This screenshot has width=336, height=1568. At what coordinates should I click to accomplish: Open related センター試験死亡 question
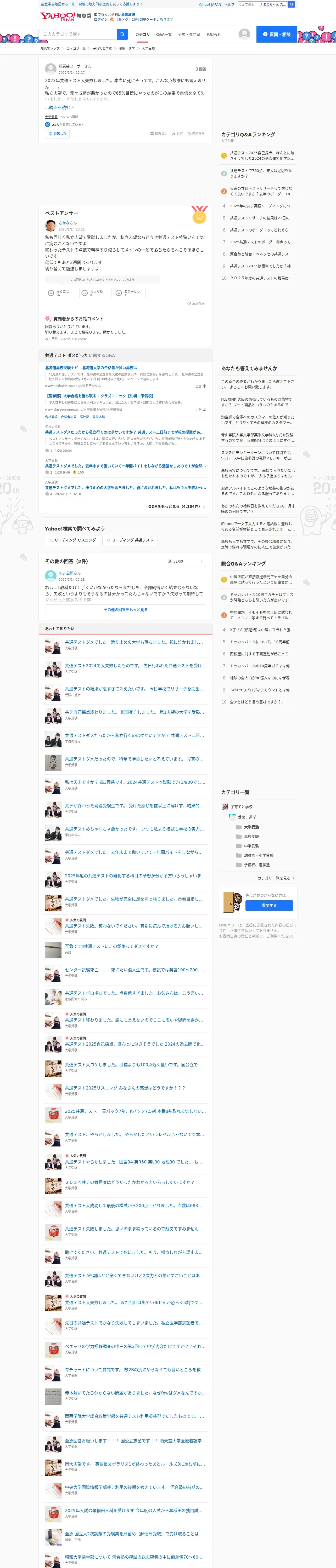(x=135, y=970)
